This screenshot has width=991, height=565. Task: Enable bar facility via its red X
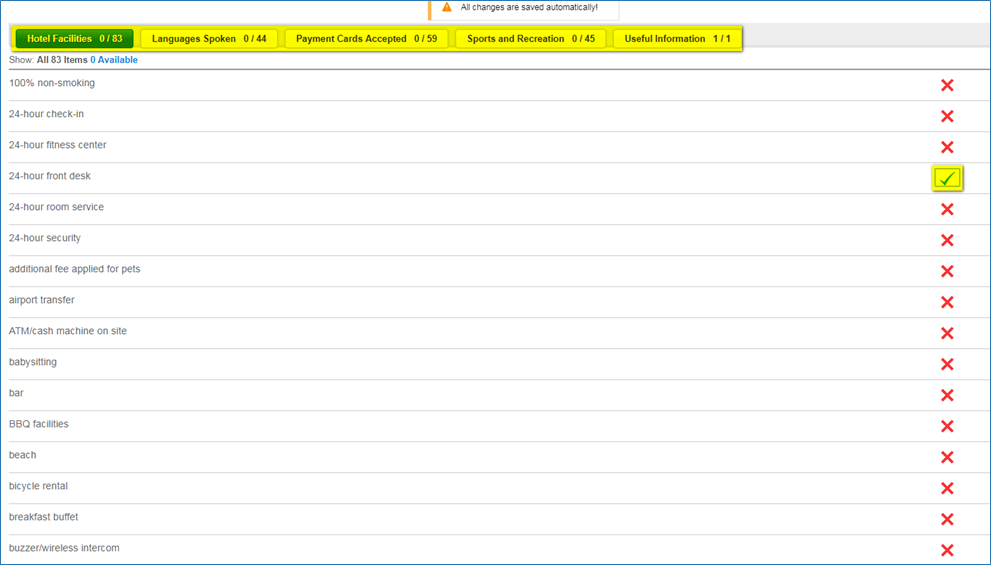pos(947,395)
